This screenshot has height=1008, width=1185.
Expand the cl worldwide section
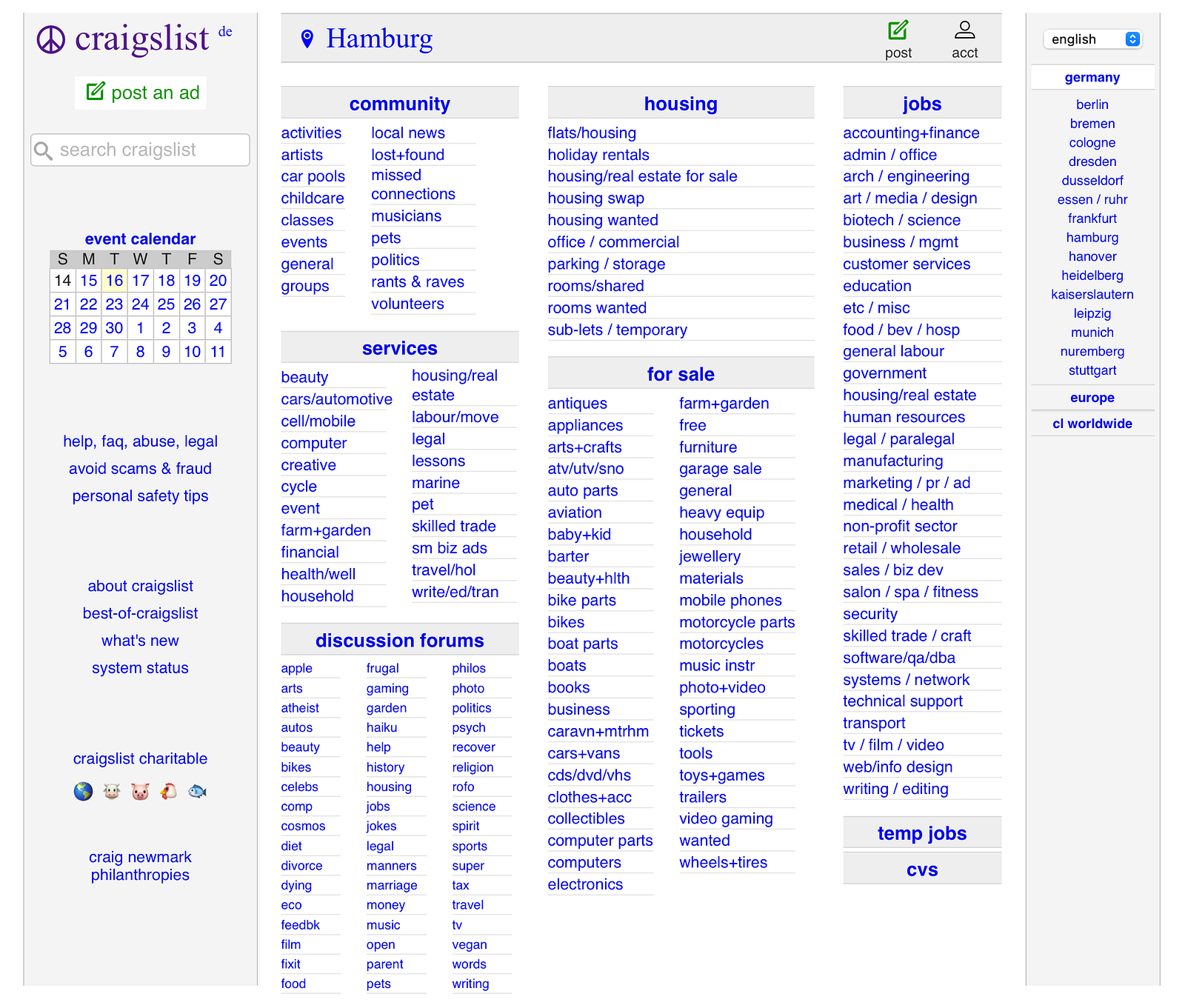tap(1092, 424)
